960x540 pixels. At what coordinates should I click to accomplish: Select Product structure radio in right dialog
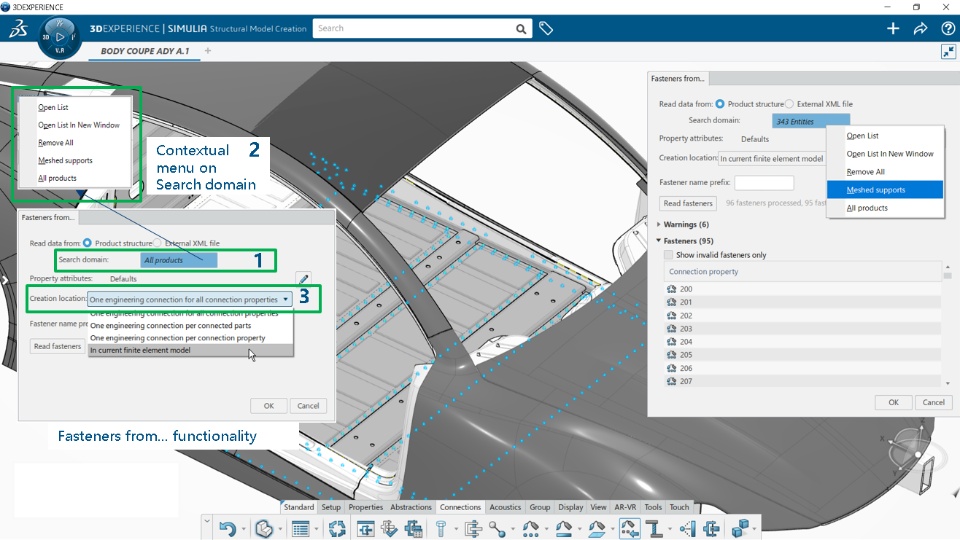coord(720,104)
